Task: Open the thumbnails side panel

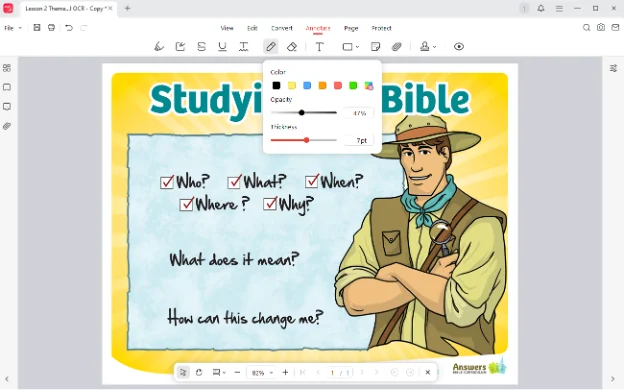Action: pyautogui.click(x=7, y=68)
